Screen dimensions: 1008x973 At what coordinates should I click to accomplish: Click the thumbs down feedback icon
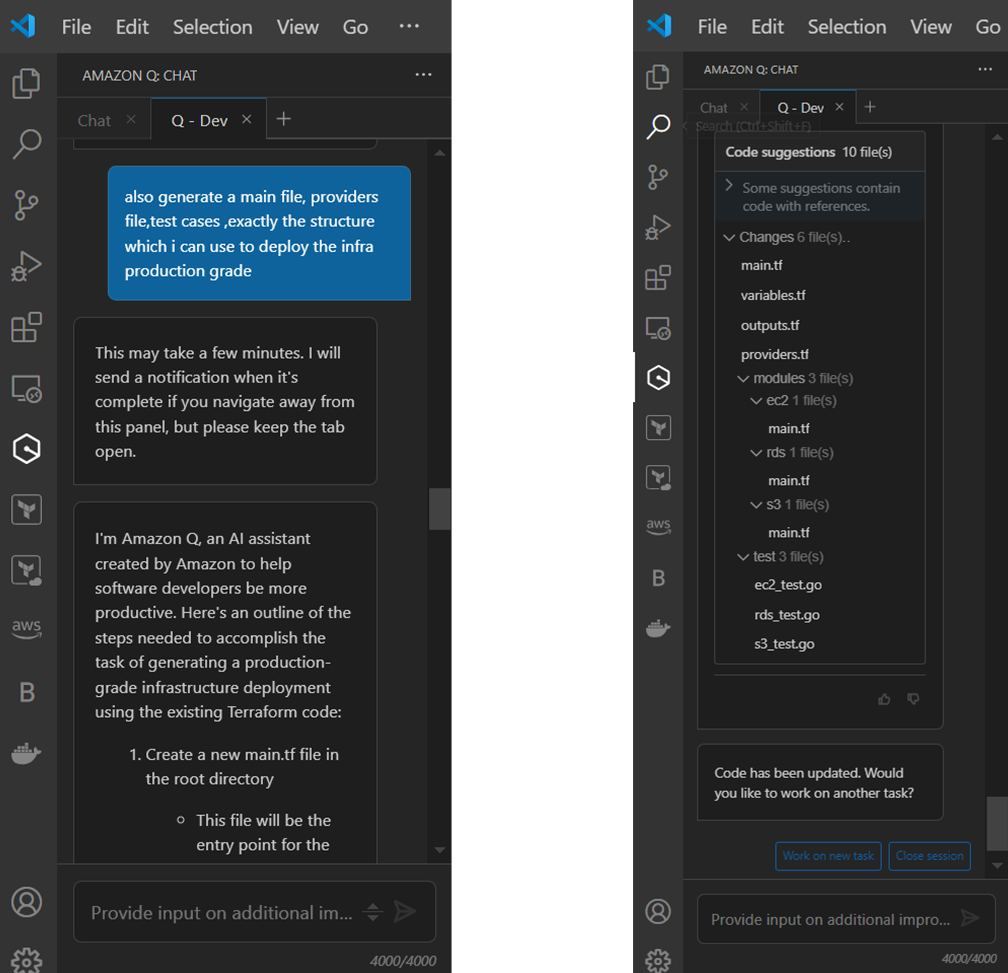point(913,700)
